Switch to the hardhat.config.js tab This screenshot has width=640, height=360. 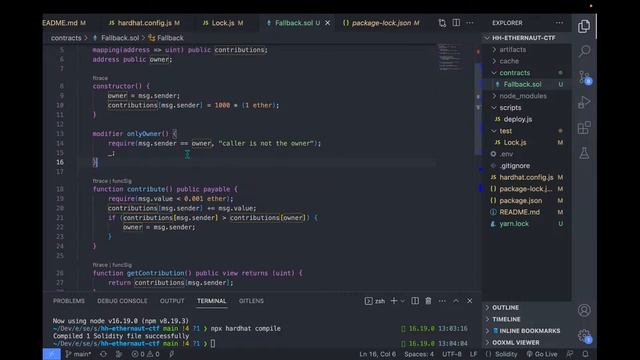click(x=144, y=23)
